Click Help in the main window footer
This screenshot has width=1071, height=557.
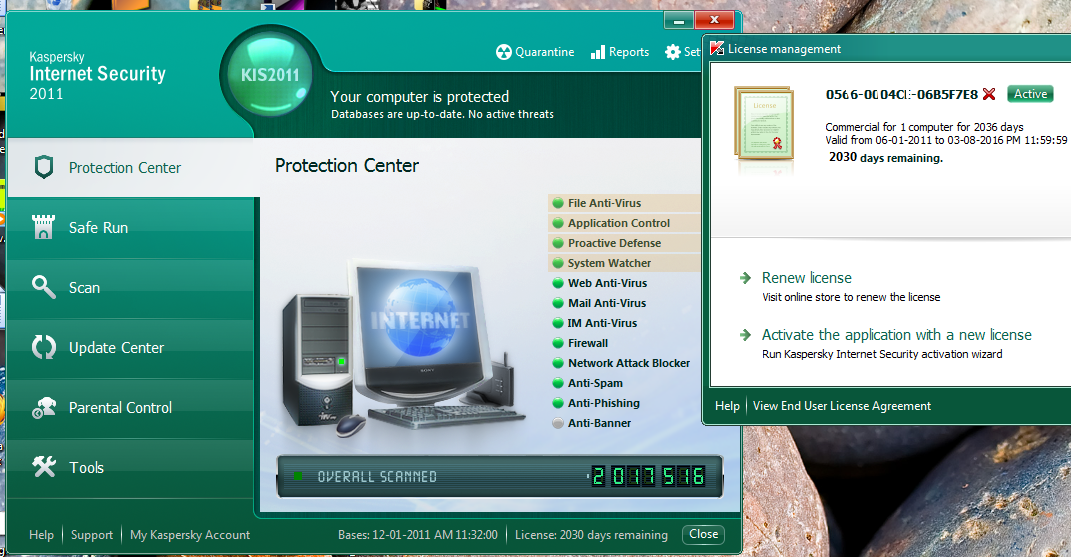(41, 535)
